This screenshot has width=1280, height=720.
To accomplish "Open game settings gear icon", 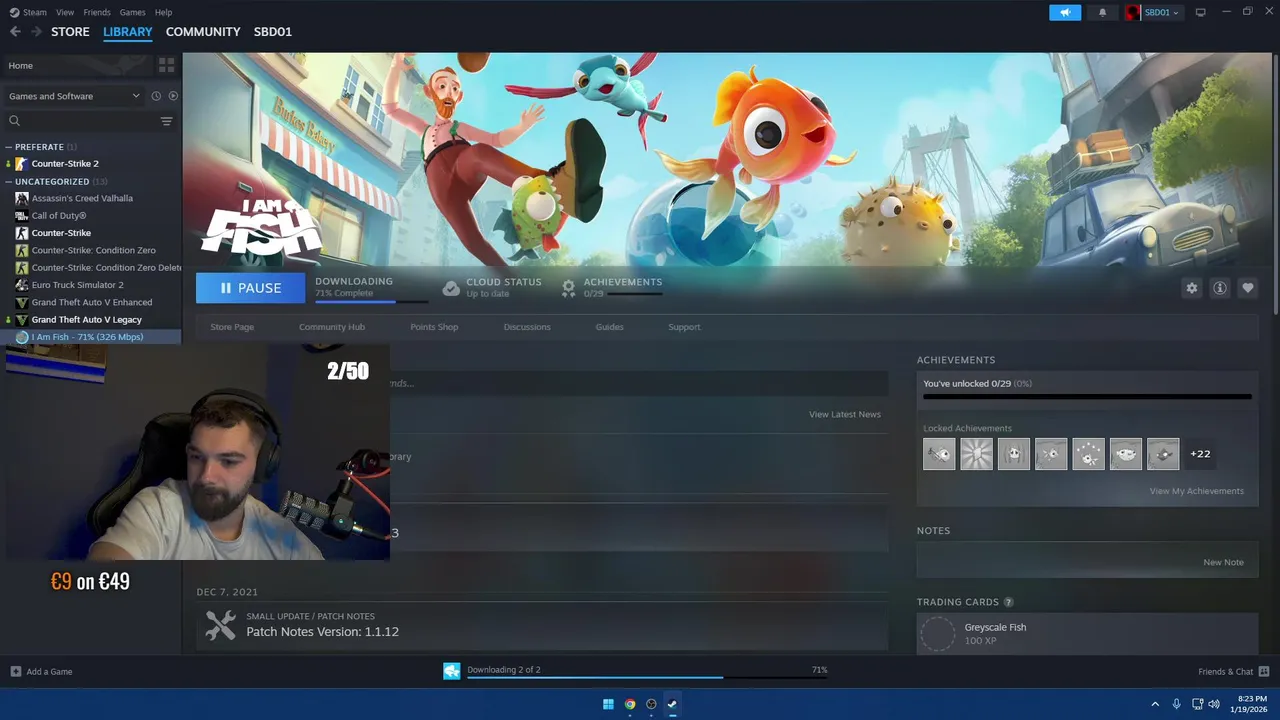I will click(x=1191, y=288).
